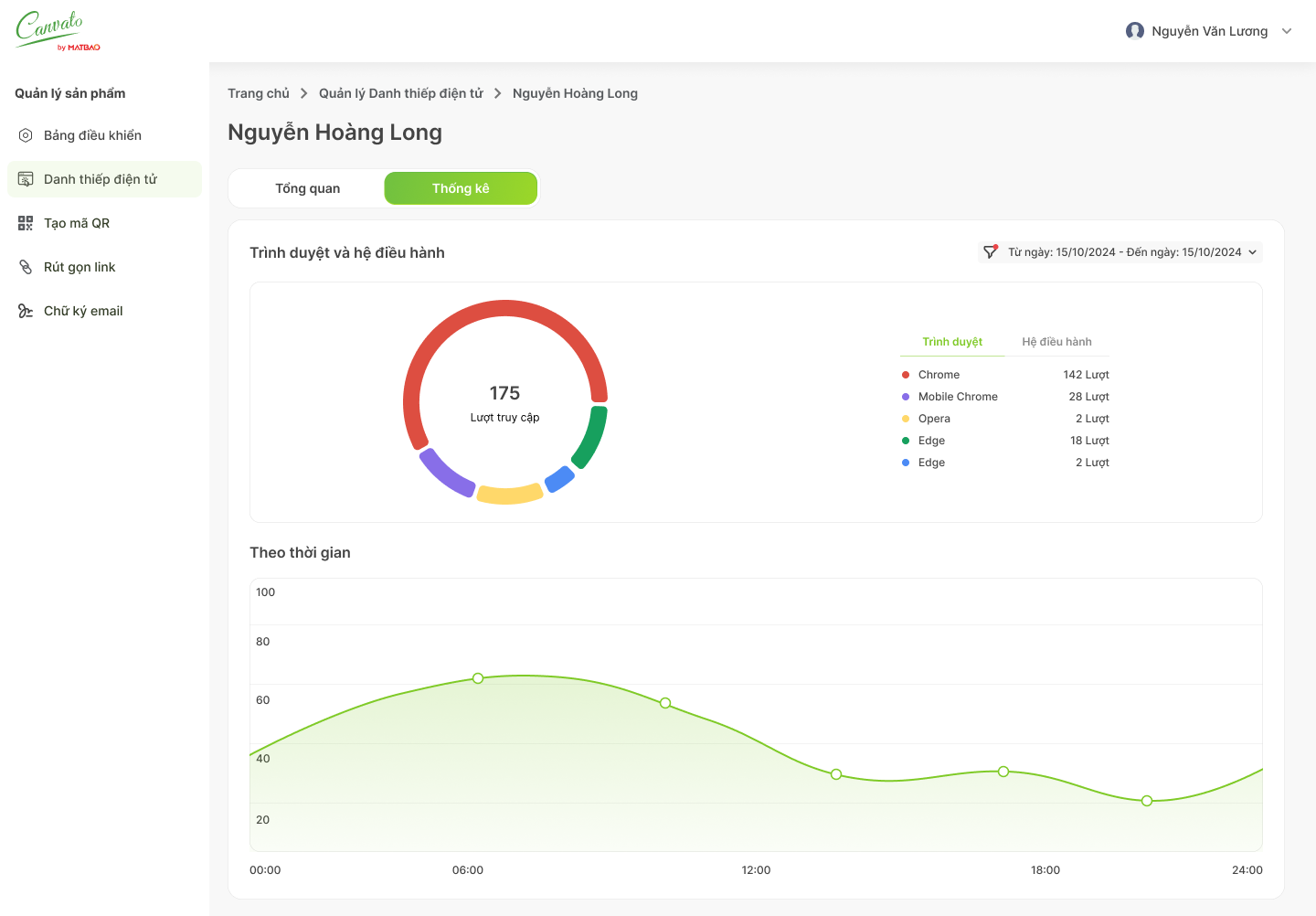Image resolution: width=1316 pixels, height=916 pixels.
Task: Click the filter funnel icon
Action: coord(990,251)
